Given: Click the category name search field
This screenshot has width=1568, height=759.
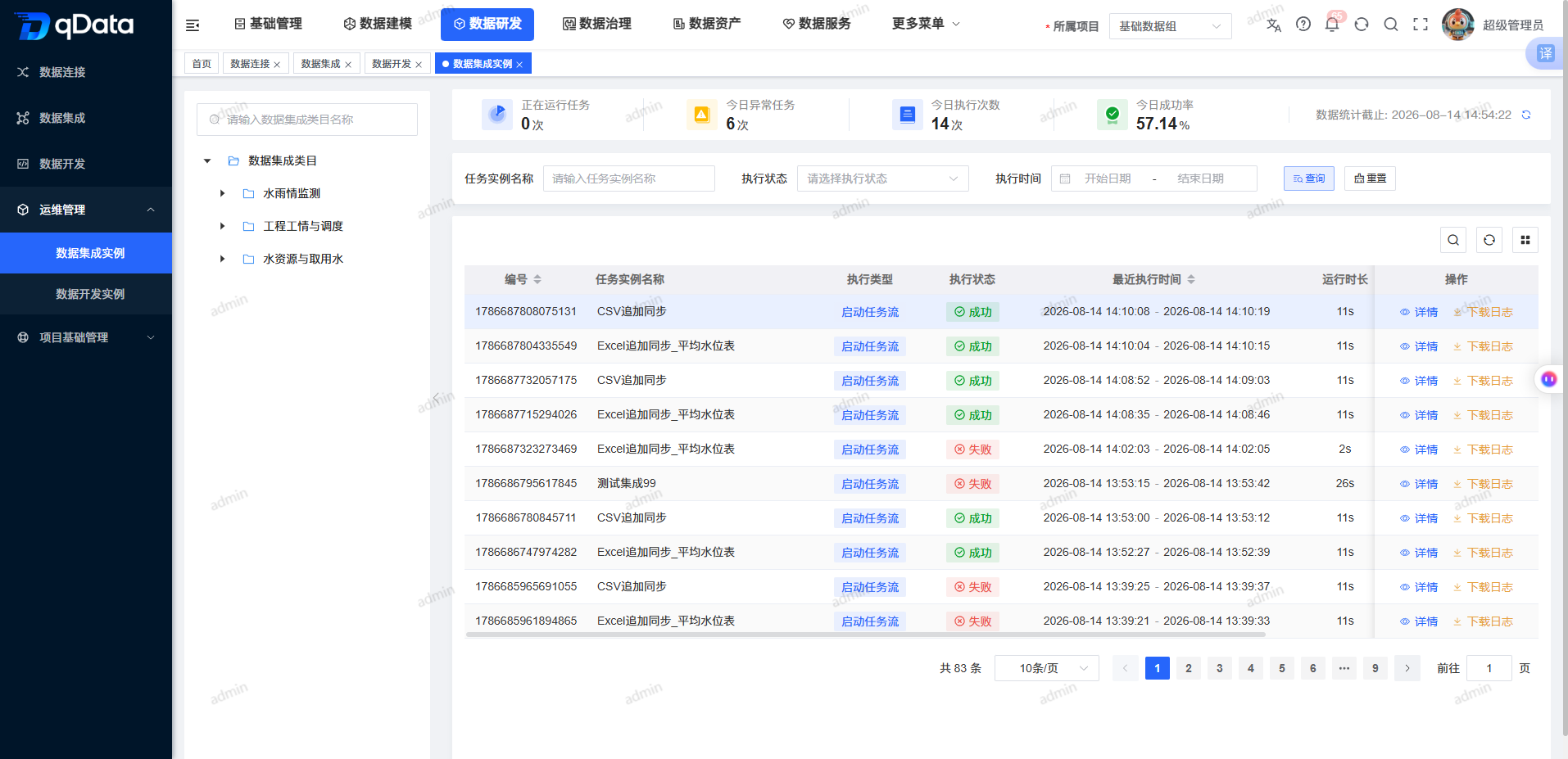Looking at the screenshot, I should click(x=307, y=120).
